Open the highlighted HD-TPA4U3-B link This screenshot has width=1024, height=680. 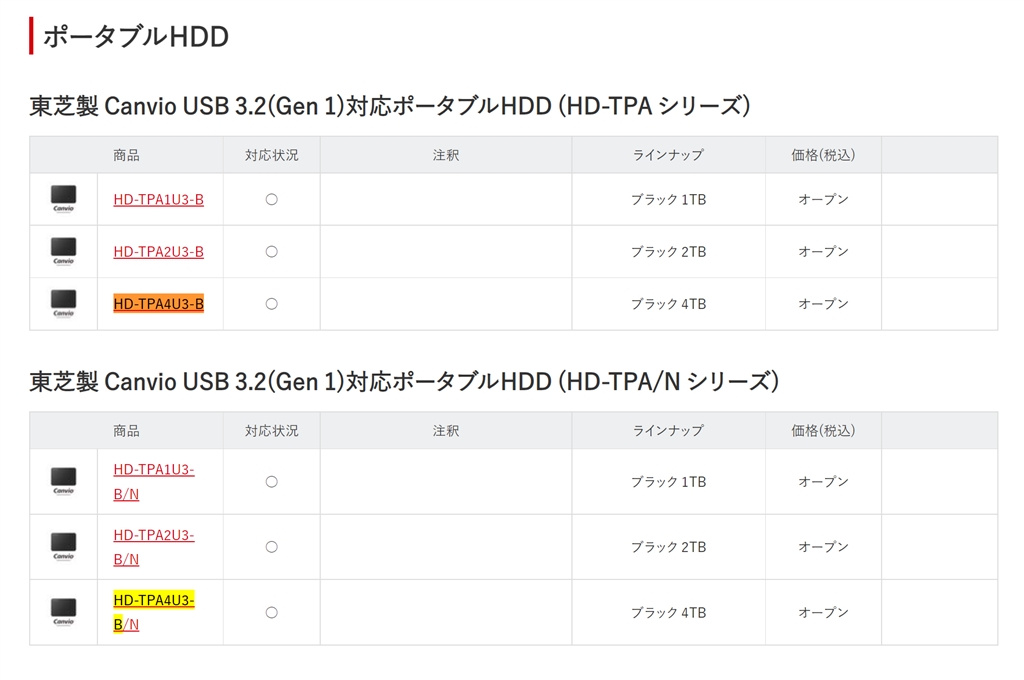pyautogui.click(x=158, y=304)
